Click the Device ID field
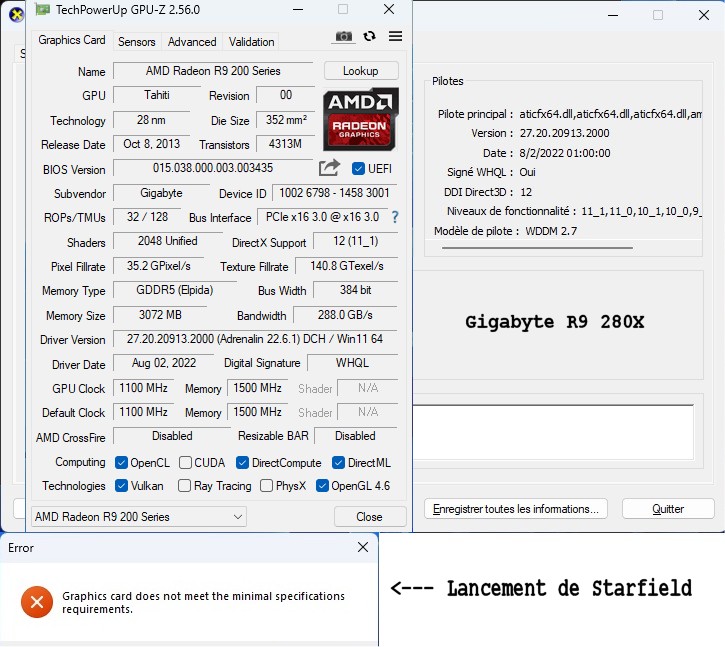Screen dimensions: 725x647 pos(334,193)
